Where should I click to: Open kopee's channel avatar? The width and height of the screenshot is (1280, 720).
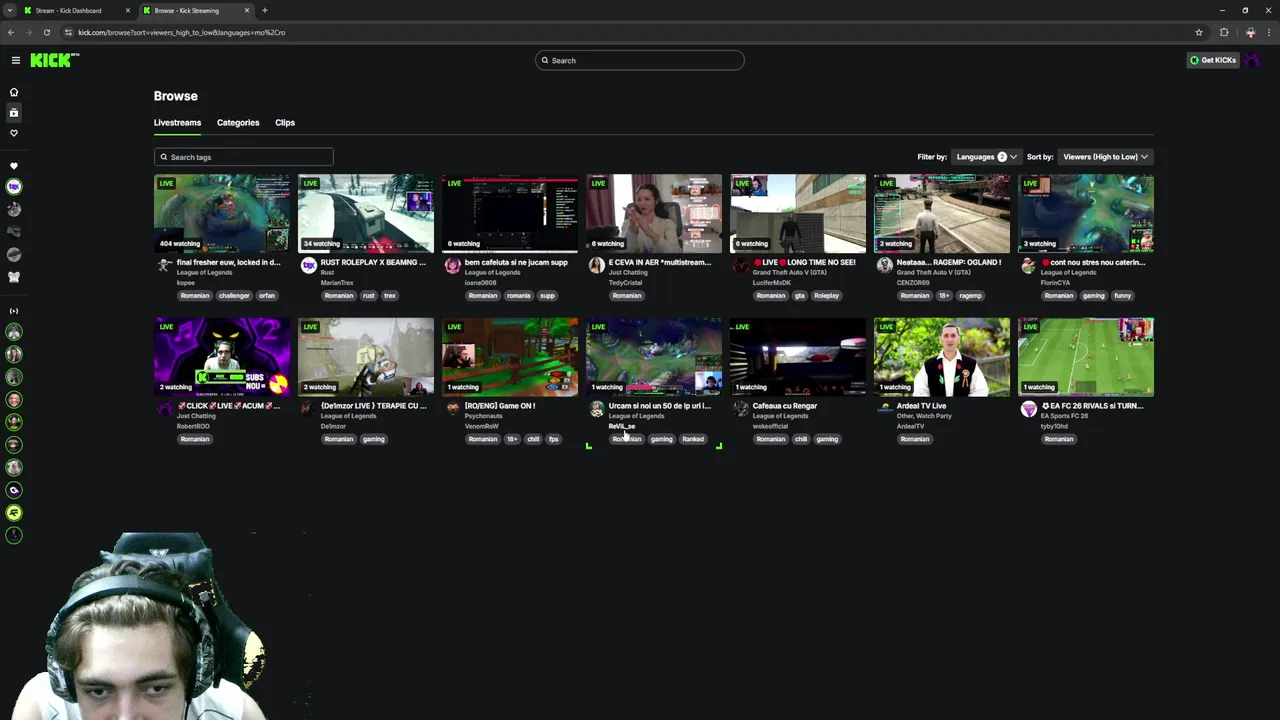click(165, 265)
